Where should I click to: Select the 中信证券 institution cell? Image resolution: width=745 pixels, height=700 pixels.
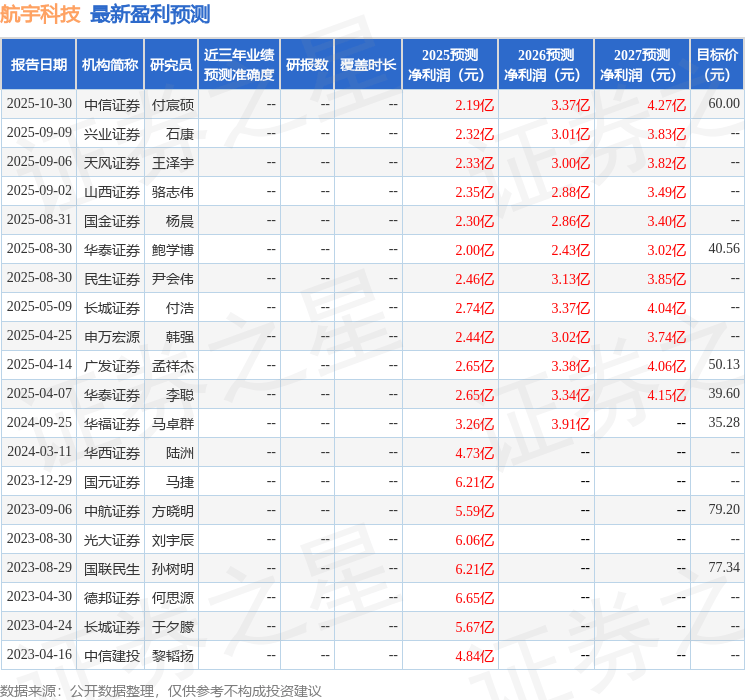click(112, 105)
